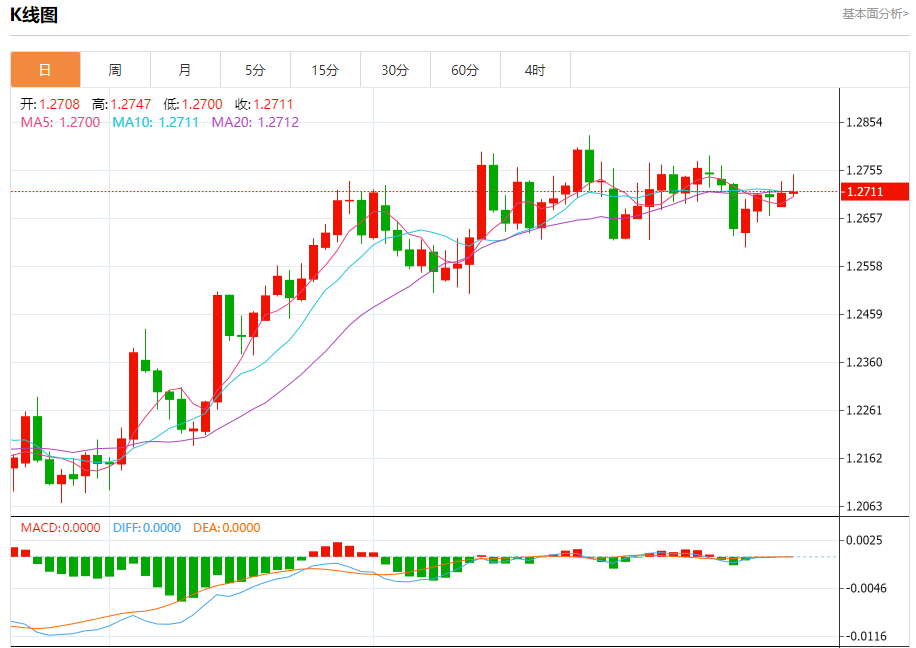Click the 1.2459 price axis label

coord(864,314)
